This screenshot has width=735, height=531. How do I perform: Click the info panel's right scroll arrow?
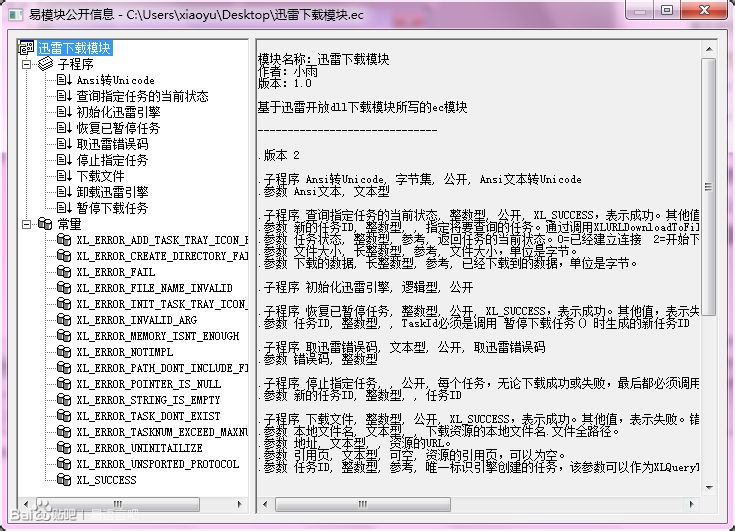691,504
